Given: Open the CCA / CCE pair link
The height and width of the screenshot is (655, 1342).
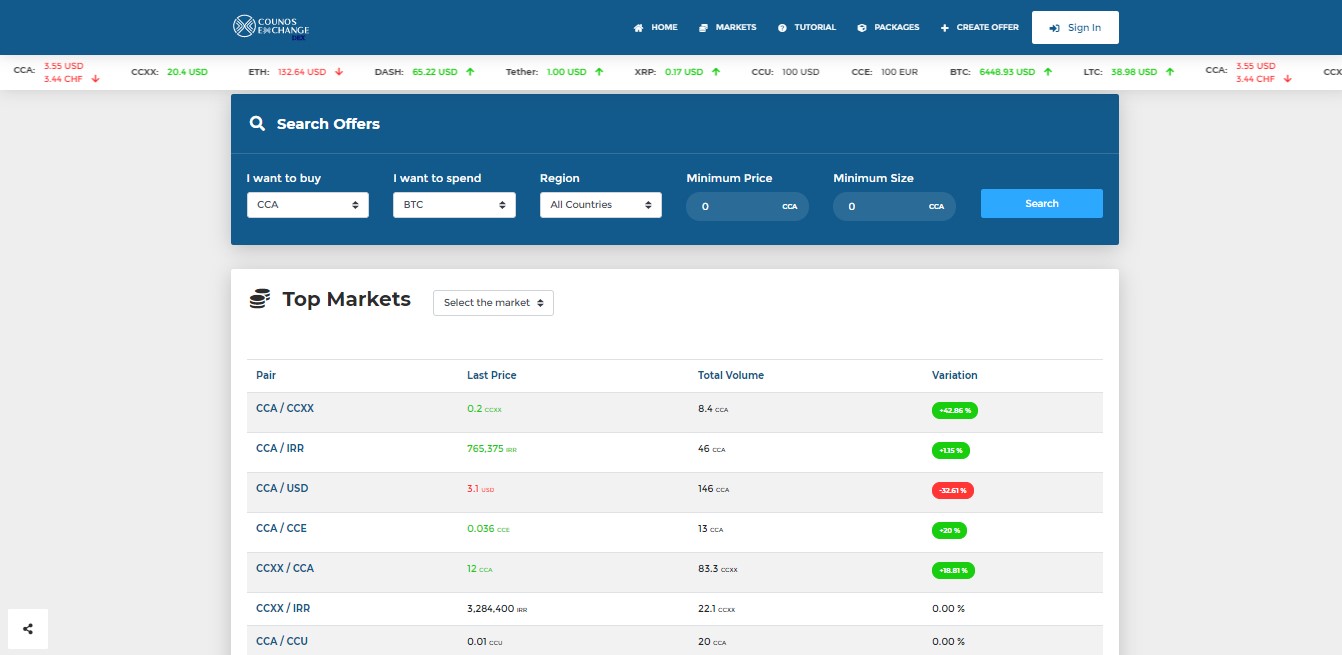Looking at the screenshot, I should [x=281, y=528].
